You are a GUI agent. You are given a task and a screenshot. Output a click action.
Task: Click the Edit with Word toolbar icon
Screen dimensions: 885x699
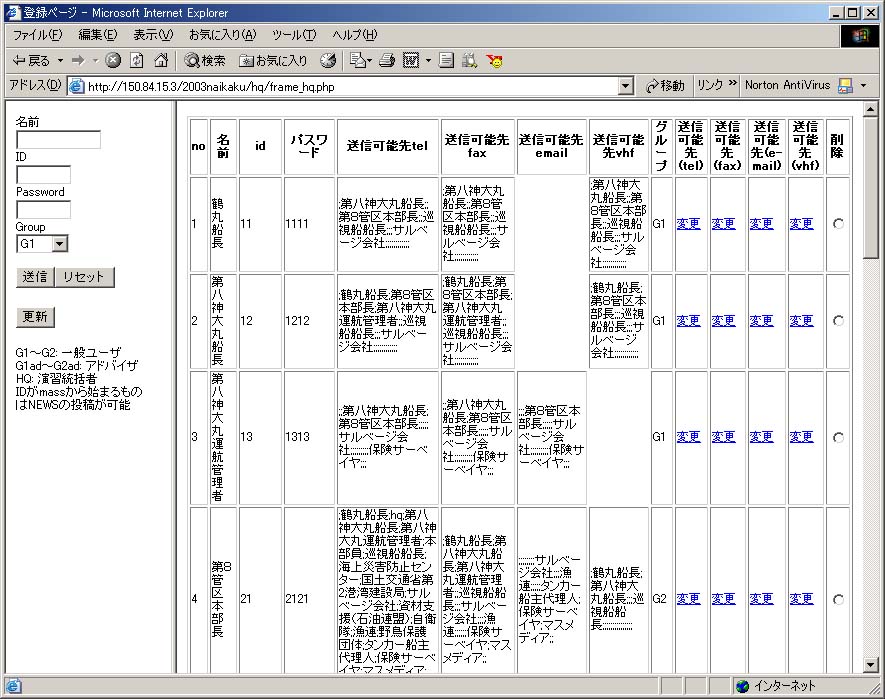411,60
